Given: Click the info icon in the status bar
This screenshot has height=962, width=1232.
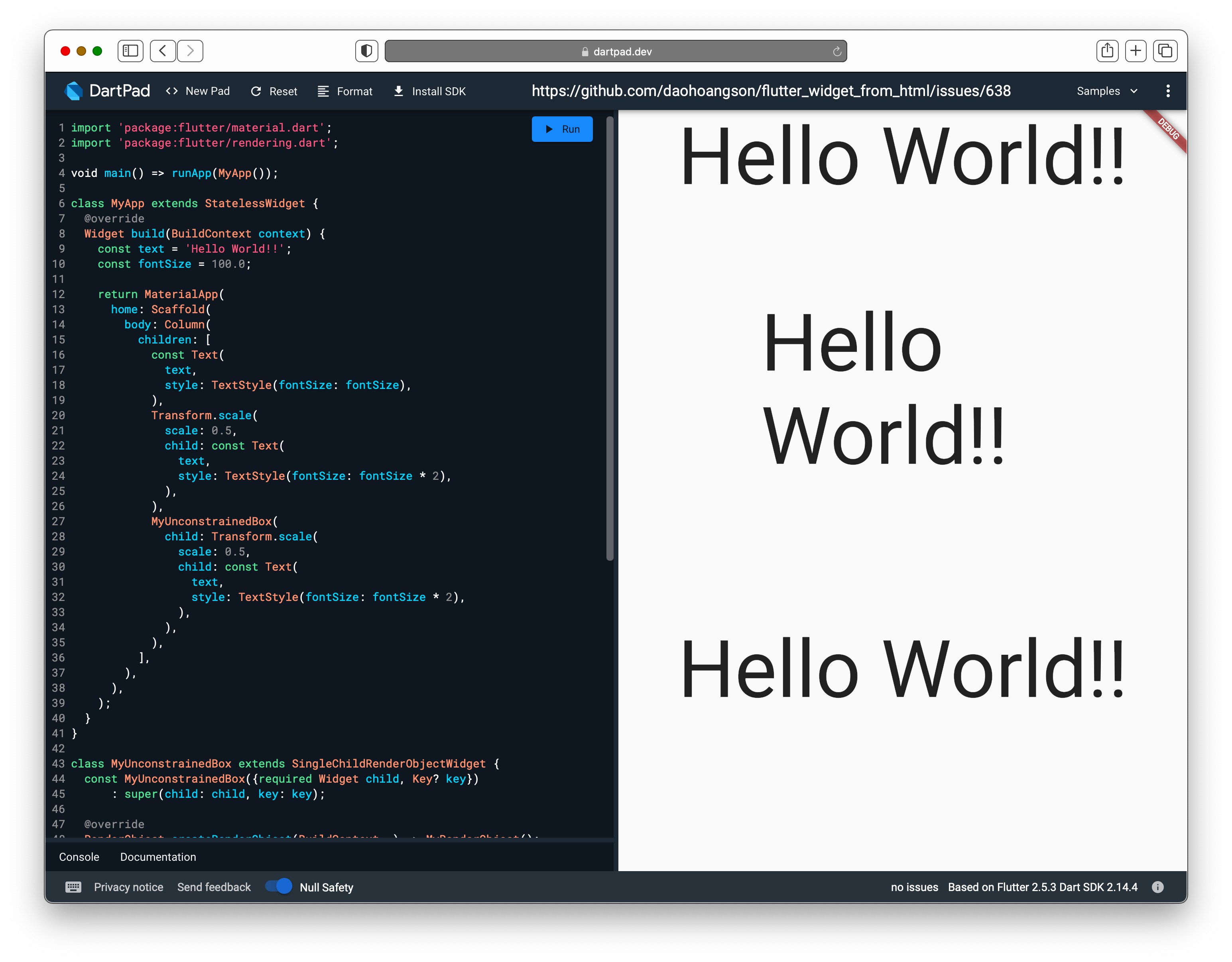Looking at the screenshot, I should [x=1157, y=886].
